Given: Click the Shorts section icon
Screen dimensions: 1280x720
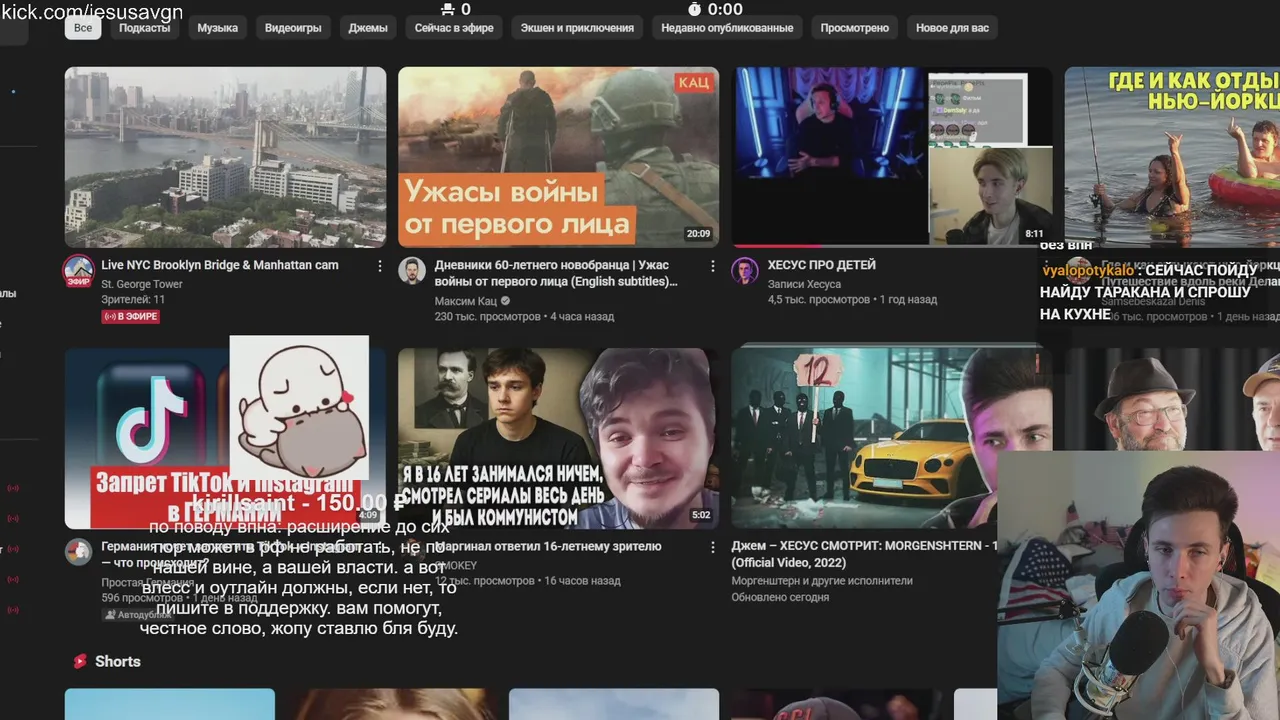Looking at the screenshot, I should pos(80,661).
